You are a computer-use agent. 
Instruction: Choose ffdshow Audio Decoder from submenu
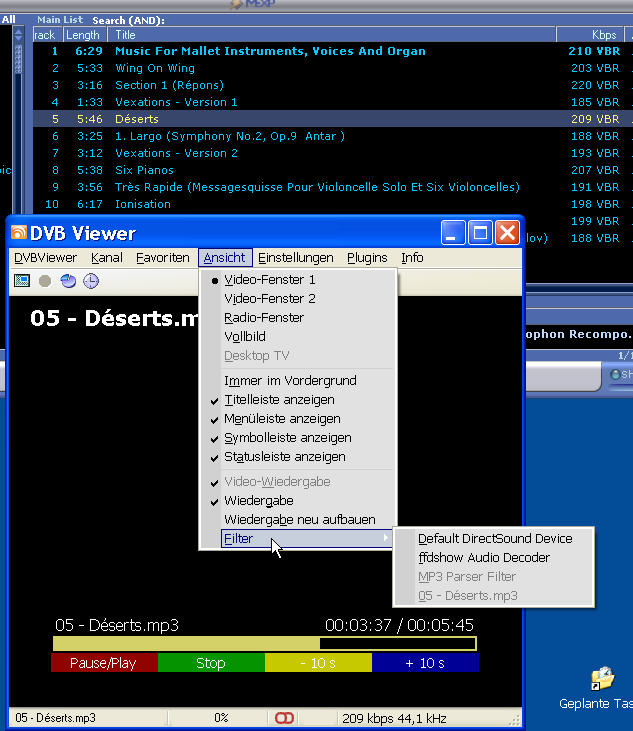pyautogui.click(x=483, y=558)
